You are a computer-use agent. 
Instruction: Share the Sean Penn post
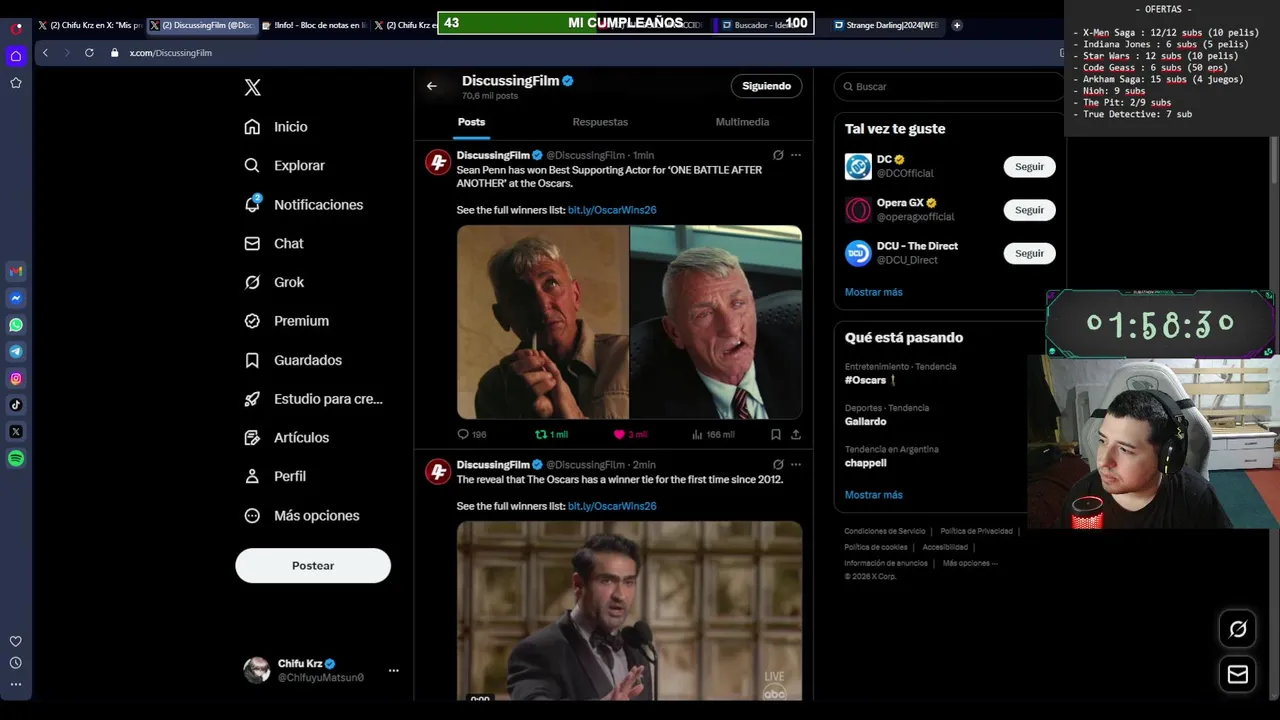pos(796,435)
